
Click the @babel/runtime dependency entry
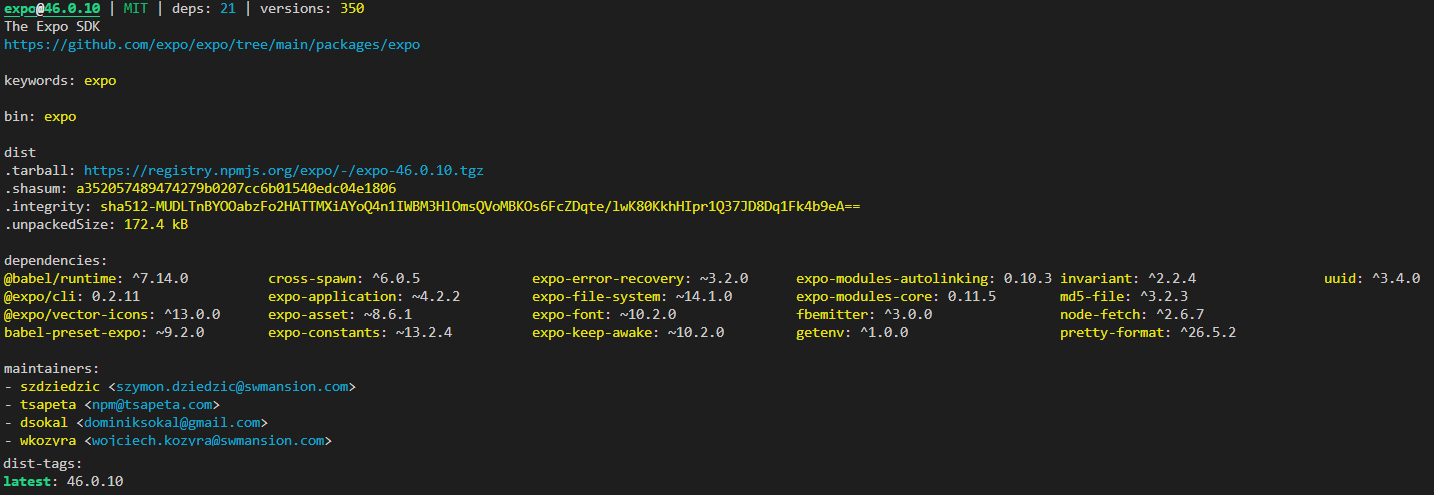[x=96, y=279]
